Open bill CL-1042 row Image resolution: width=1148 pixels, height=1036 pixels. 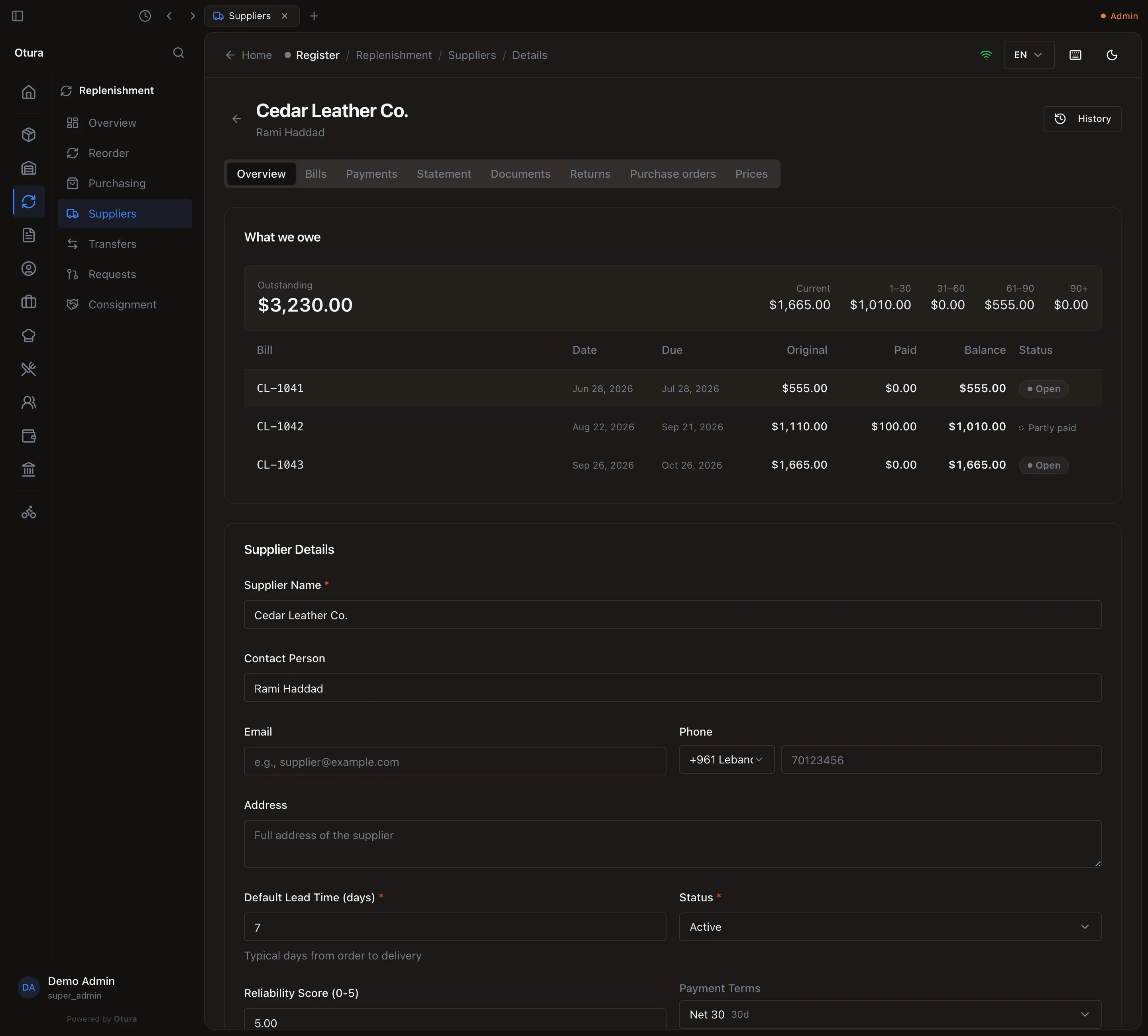pyautogui.click(x=672, y=426)
